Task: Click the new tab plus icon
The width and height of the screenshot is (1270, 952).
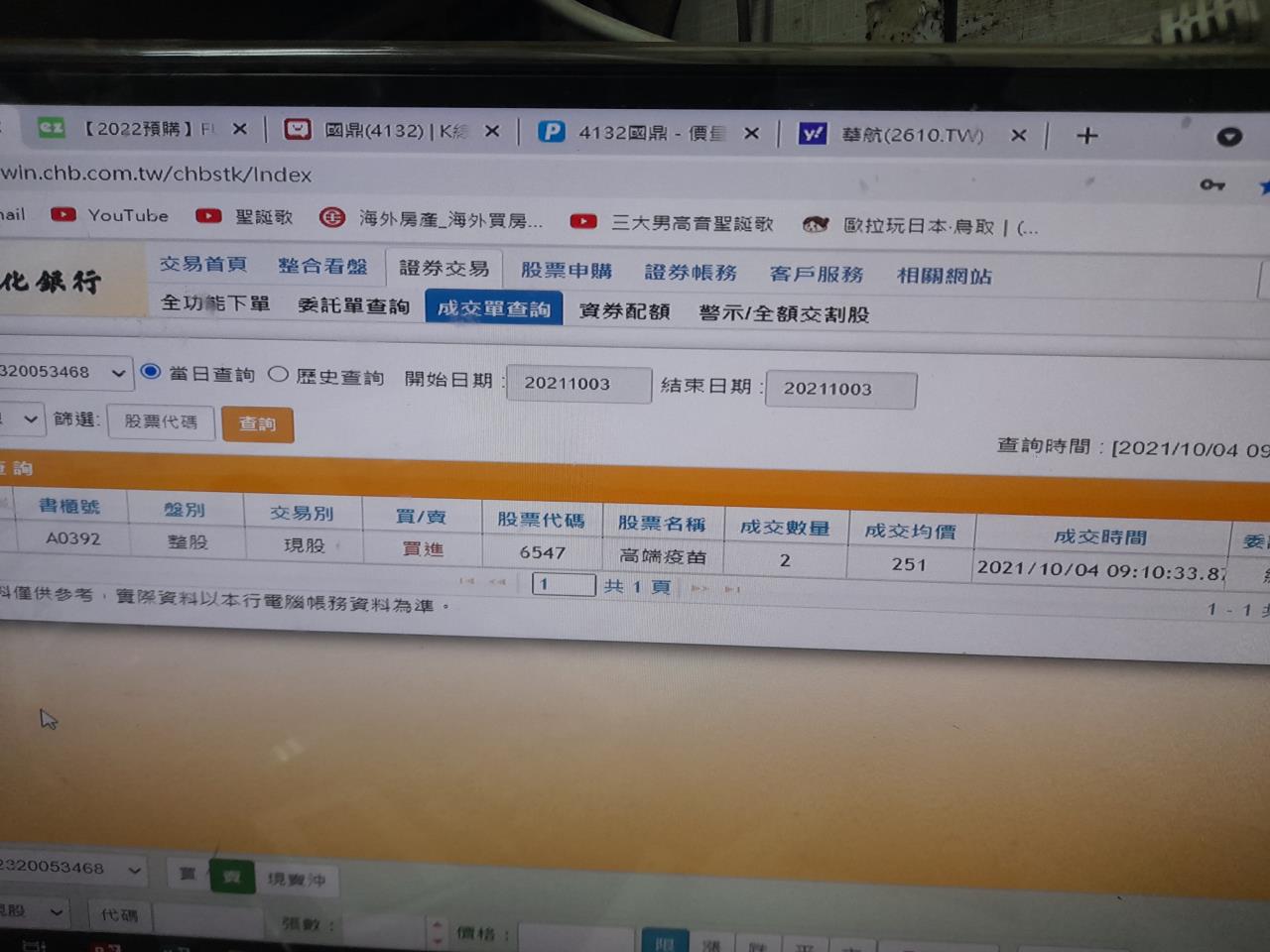Action: (1087, 136)
